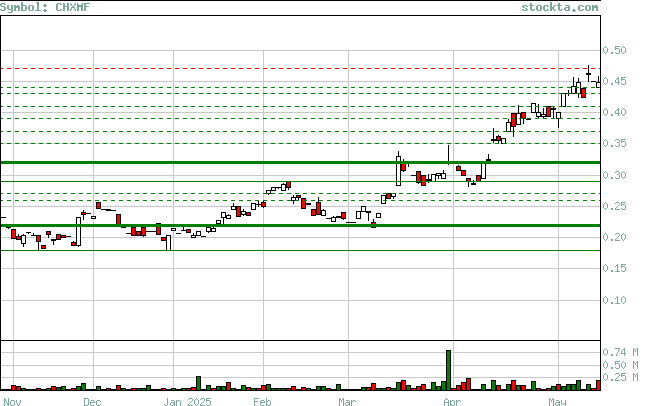Click the 0.25 price axis label

[614, 206]
